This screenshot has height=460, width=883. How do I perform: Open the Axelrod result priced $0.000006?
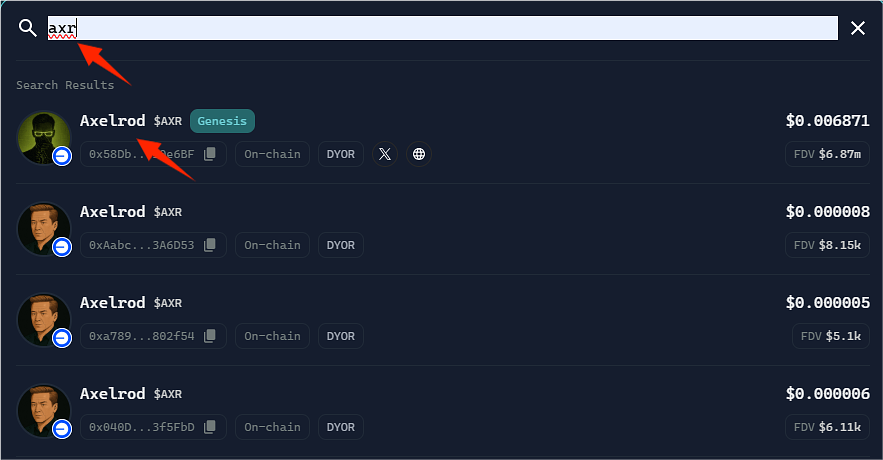pyautogui.click(x=112, y=394)
